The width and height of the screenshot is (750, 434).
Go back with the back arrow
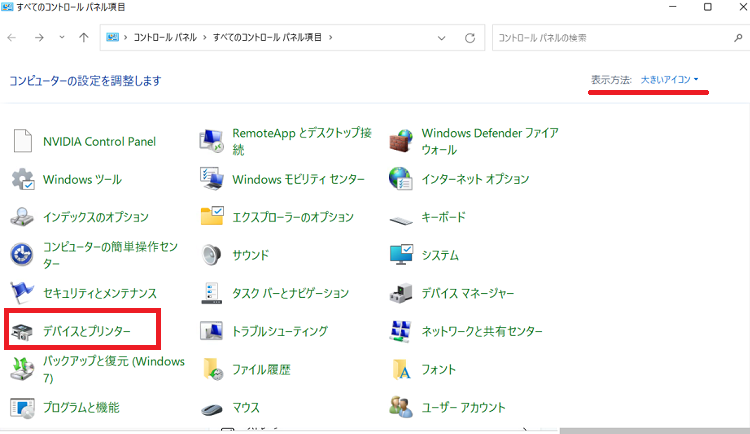(x=12, y=37)
